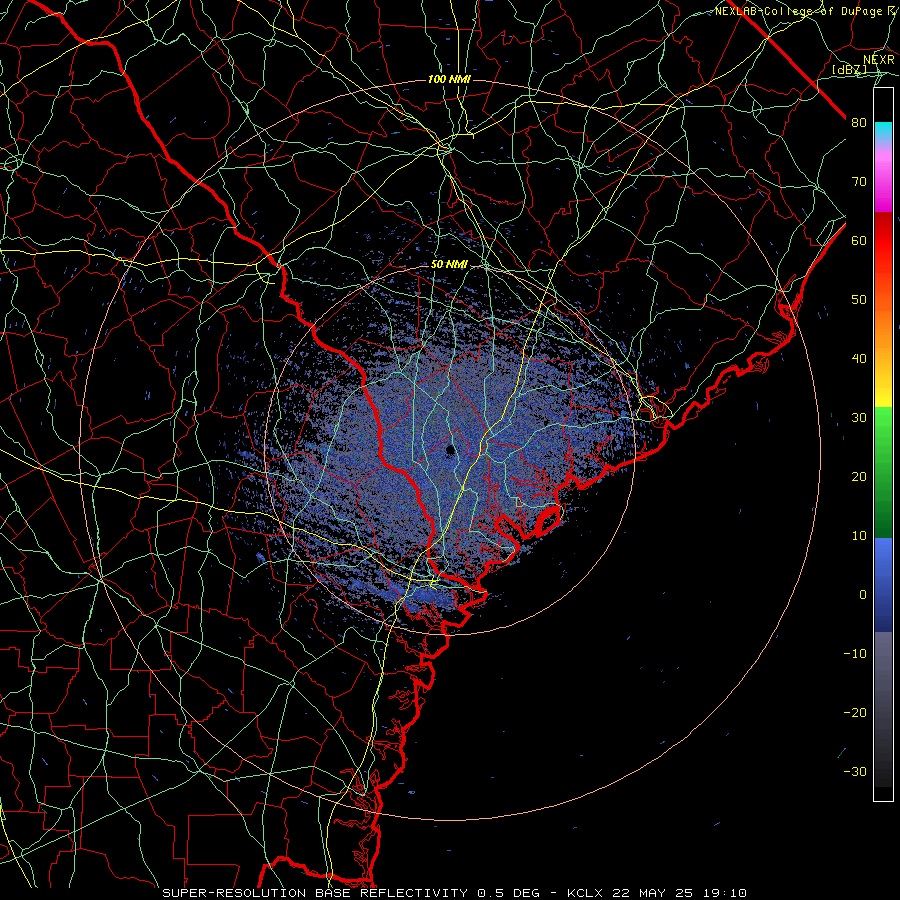Screen dimensions: 900x900
Task: Click the 50 NMI range ring label
Action: [449, 265]
